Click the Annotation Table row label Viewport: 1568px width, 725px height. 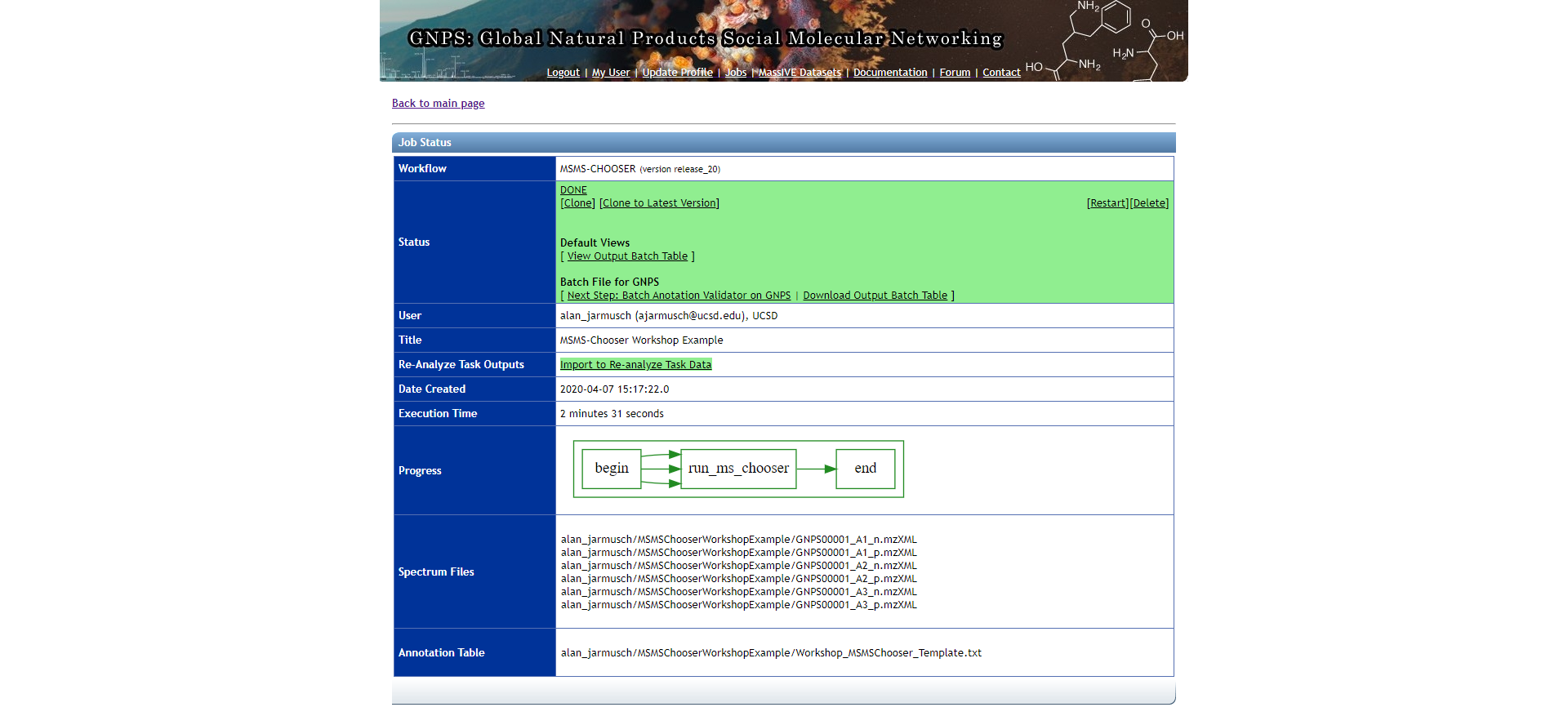pos(441,653)
